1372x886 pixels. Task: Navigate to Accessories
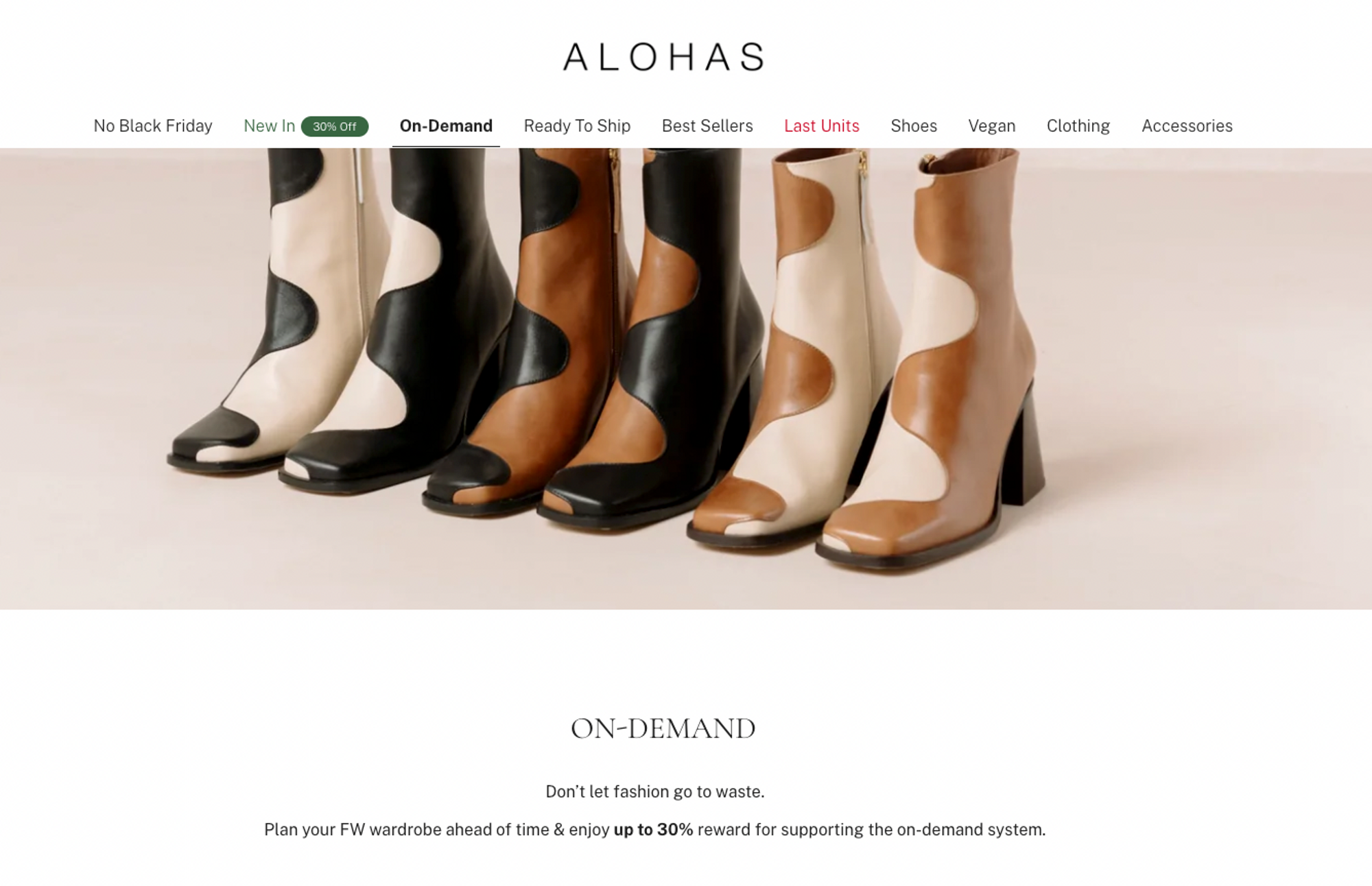1187,126
